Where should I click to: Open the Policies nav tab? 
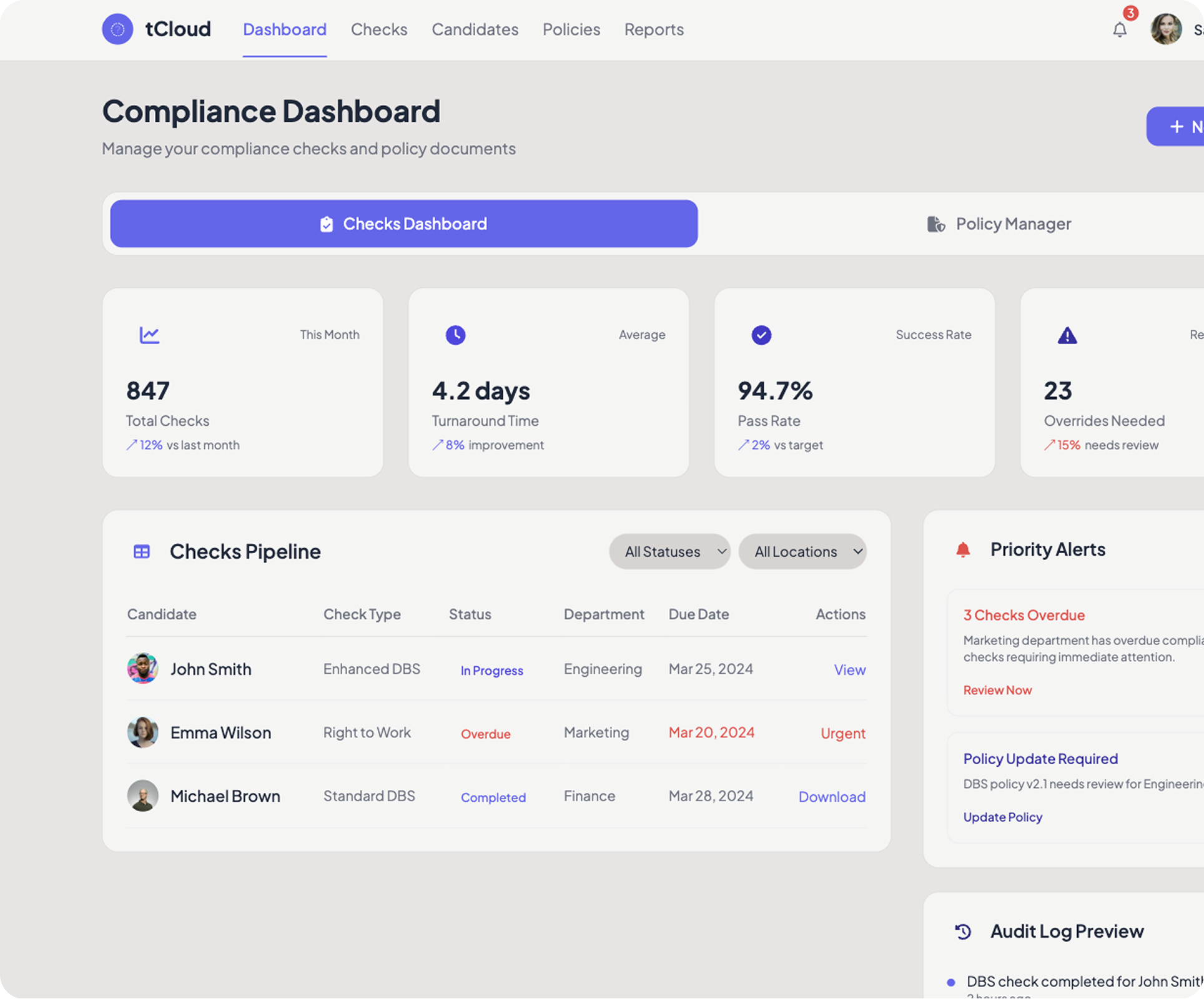(571, 29)
